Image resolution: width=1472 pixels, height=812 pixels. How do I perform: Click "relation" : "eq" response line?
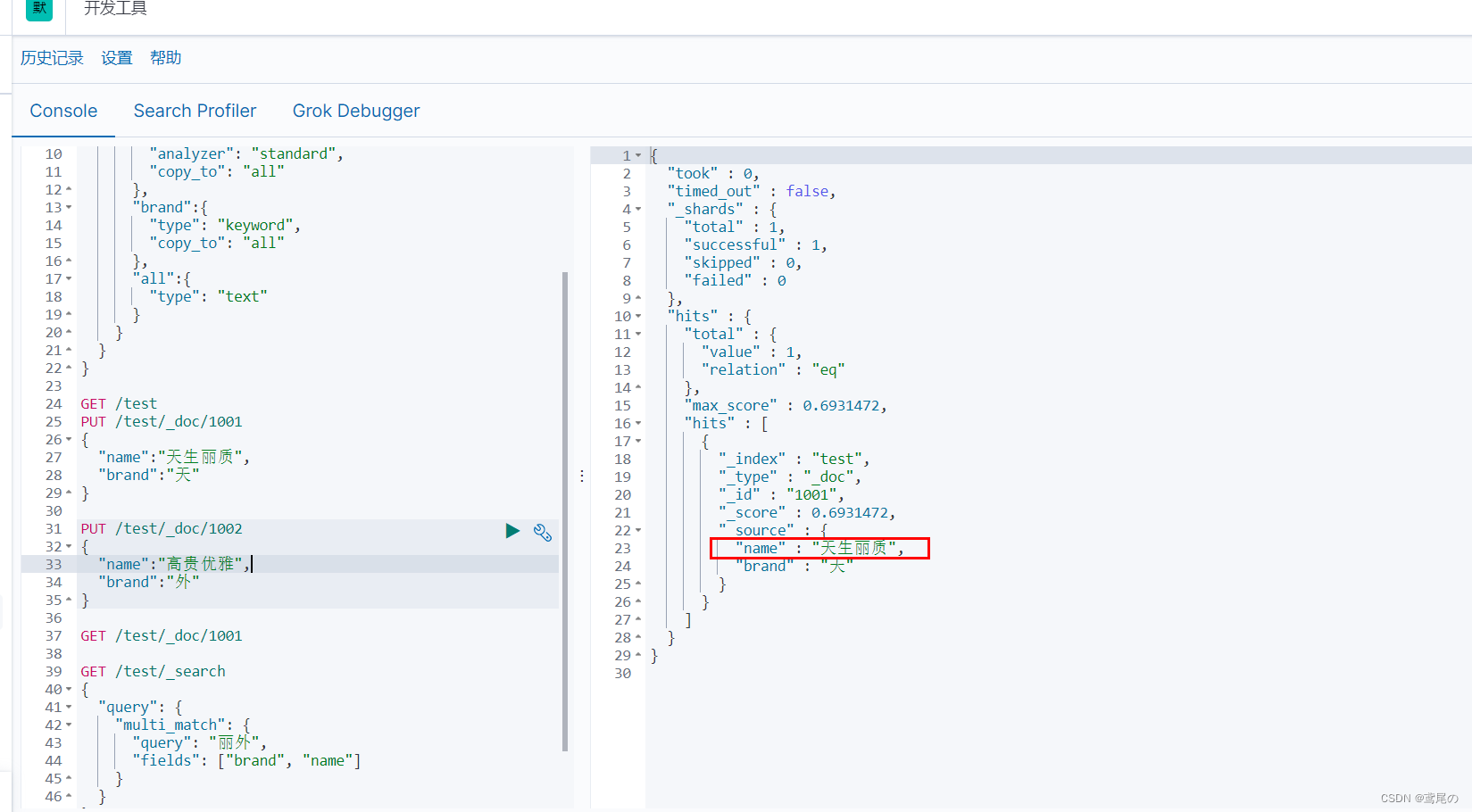click(773, 369)
